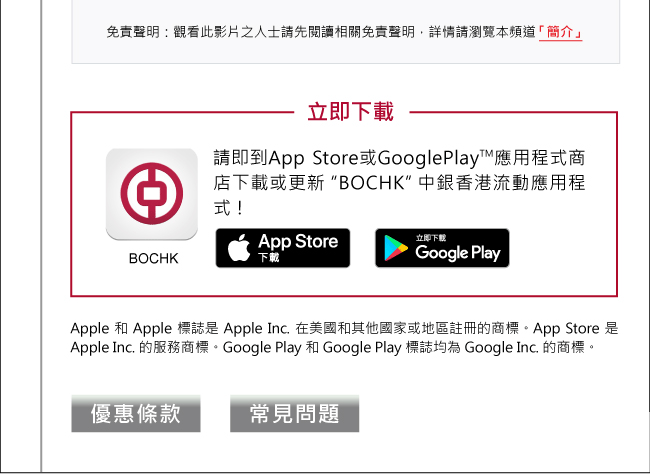
Task: Open the App Store 下載 badge
Action: click(283, 248)
